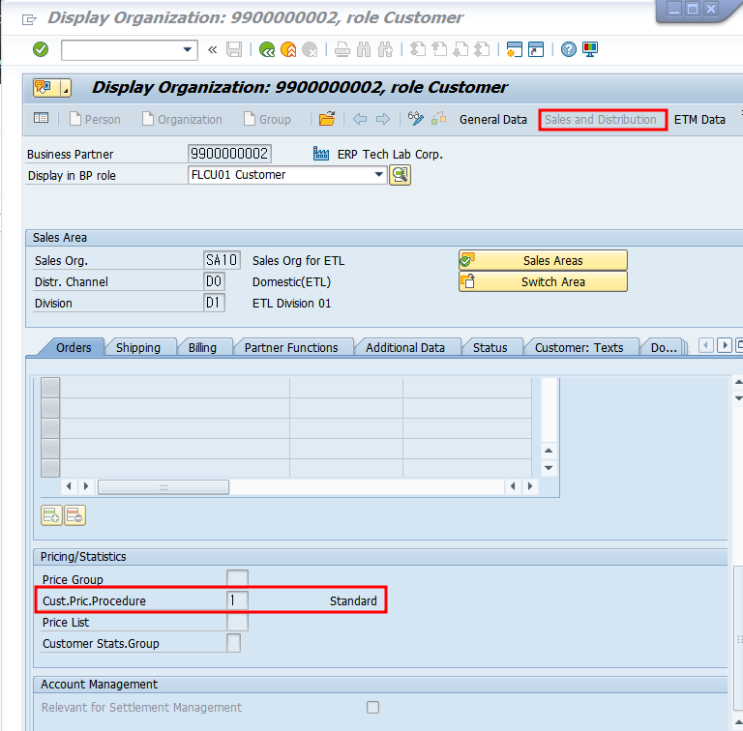Click the Next Page icon
The height and width of the screenshot is (731, 743).
pos(461,49)
